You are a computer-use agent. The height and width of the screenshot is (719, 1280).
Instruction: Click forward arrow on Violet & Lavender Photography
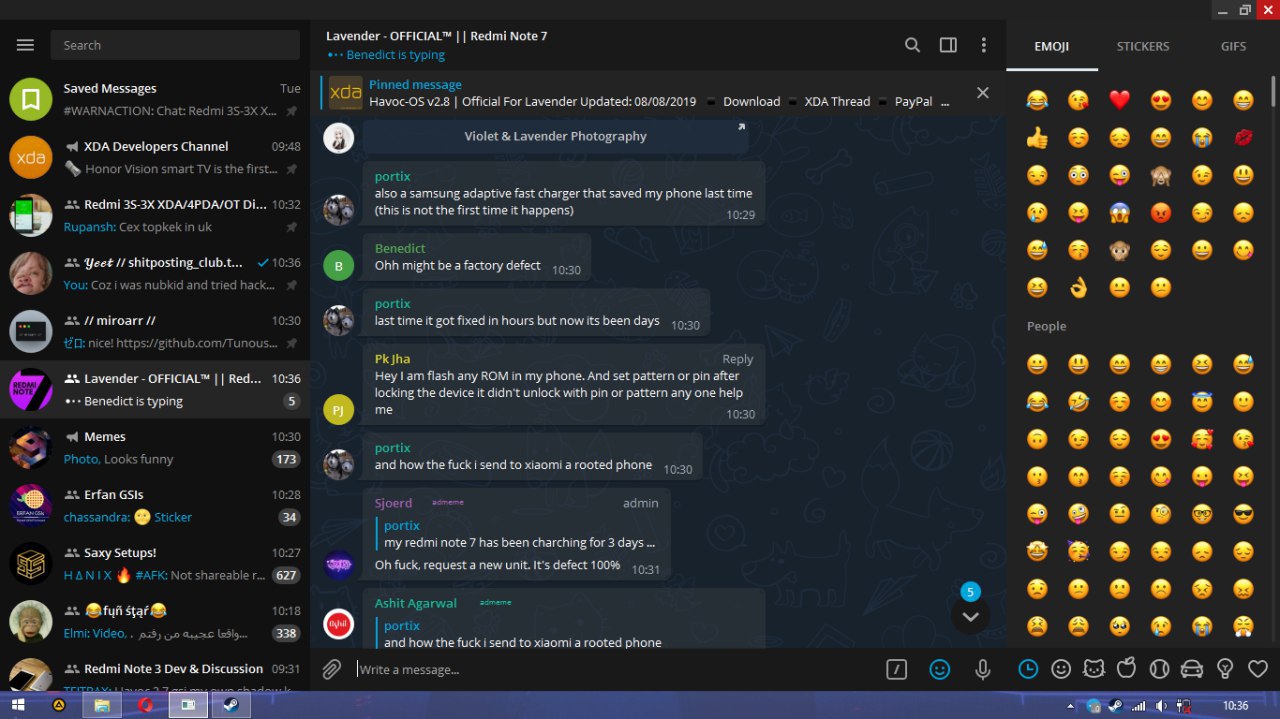pos(741,127)
